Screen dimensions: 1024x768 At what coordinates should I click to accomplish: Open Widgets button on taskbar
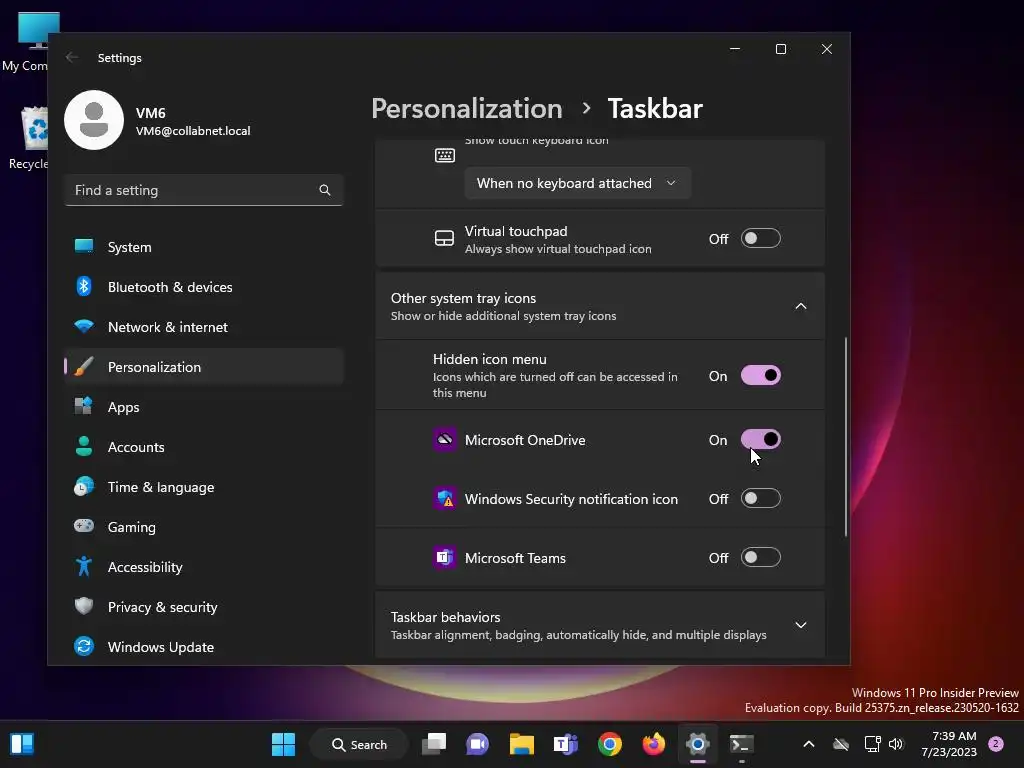click(22, 744)
